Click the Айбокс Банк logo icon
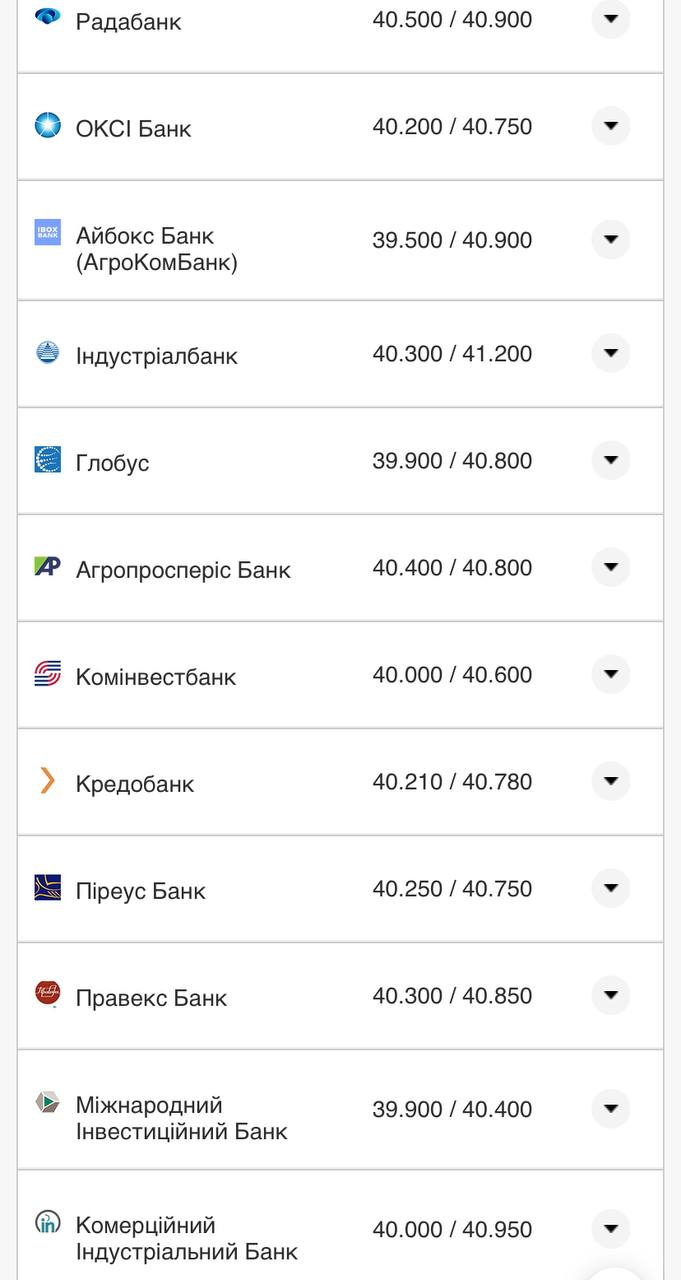This screenshot has width=681, height=1280. click(47, 232)
